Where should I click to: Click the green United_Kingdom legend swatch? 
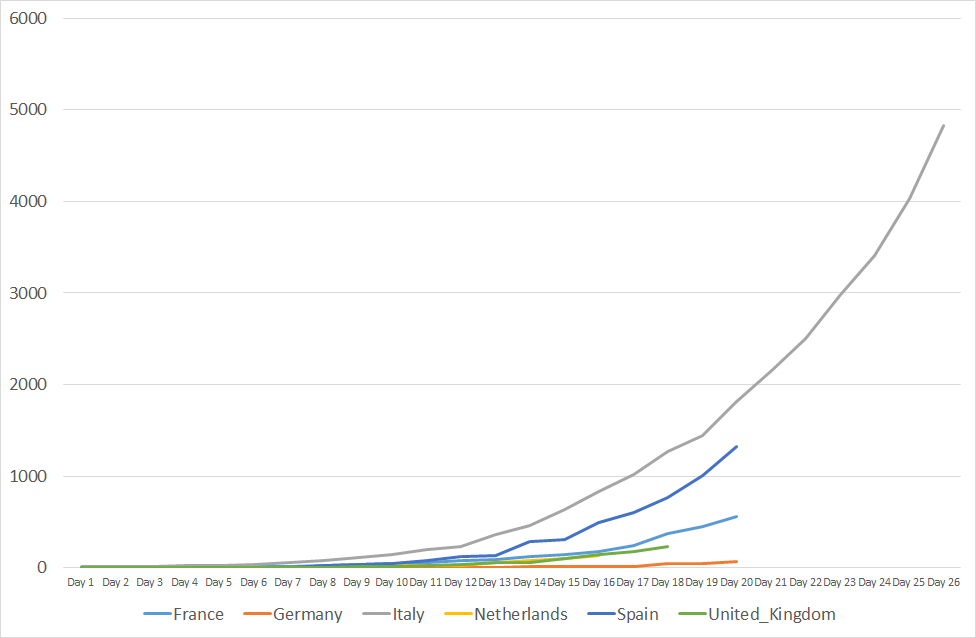coord(691,614)
